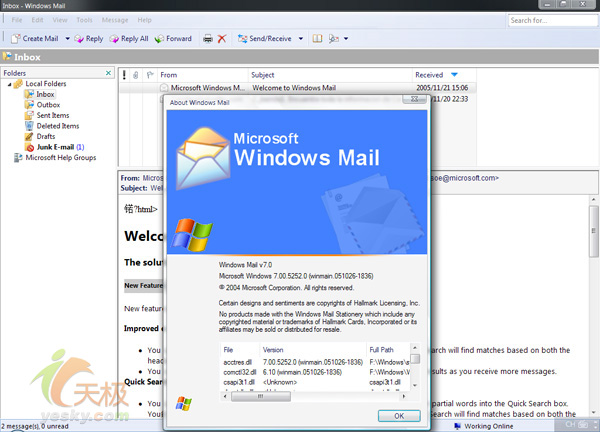Open the File menu
600x432 pixels.
click(17, 20)
